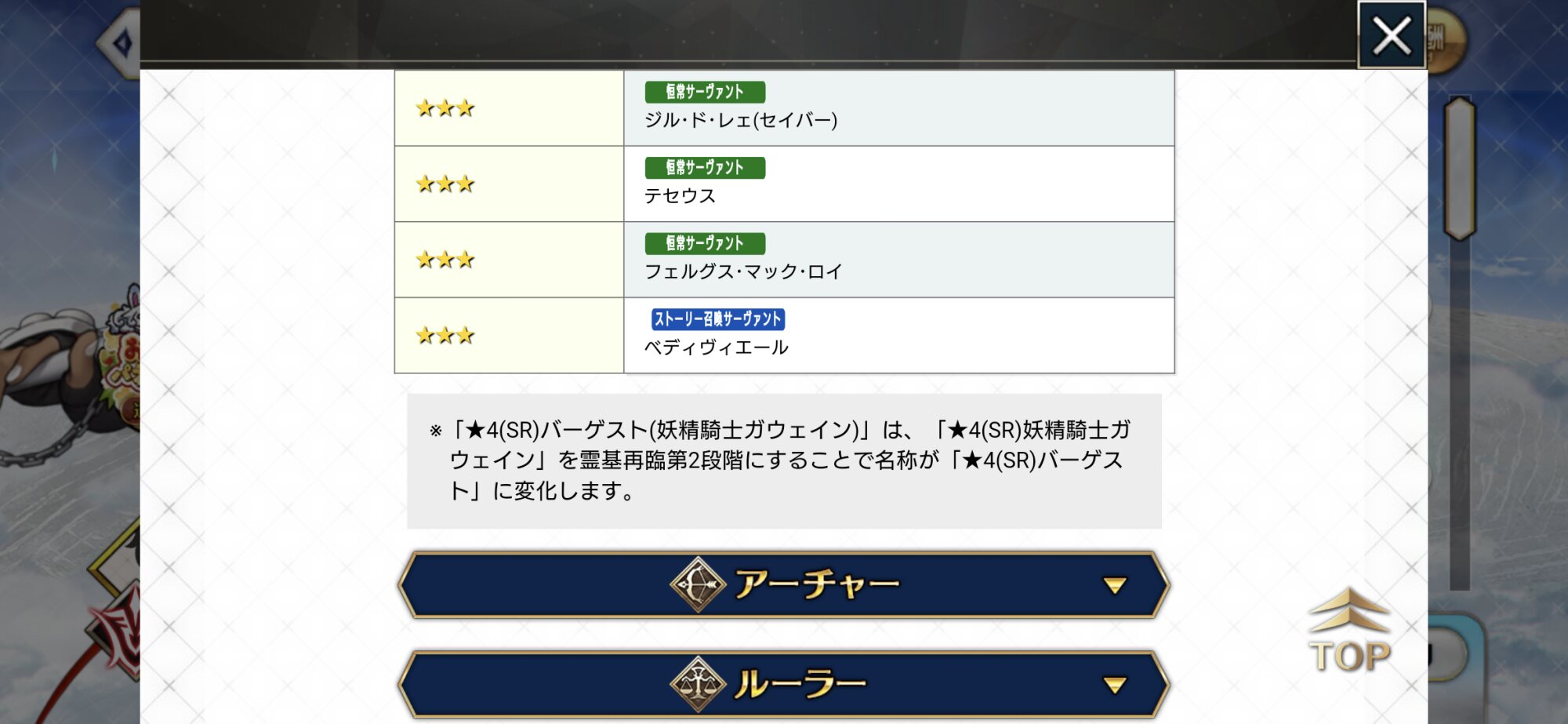Click the three stars beside テセウス

(x=445, y=184)
